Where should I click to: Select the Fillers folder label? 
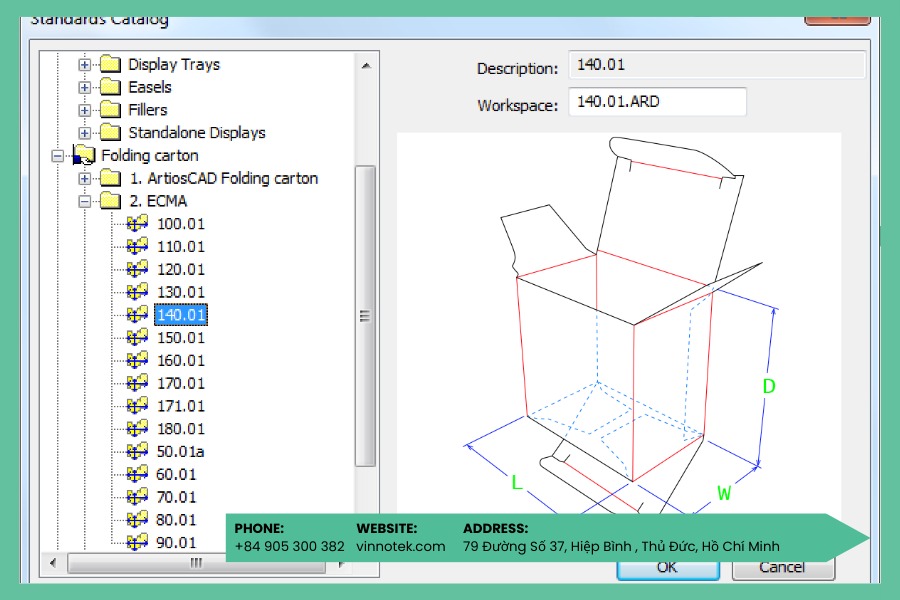coord(148,110)
